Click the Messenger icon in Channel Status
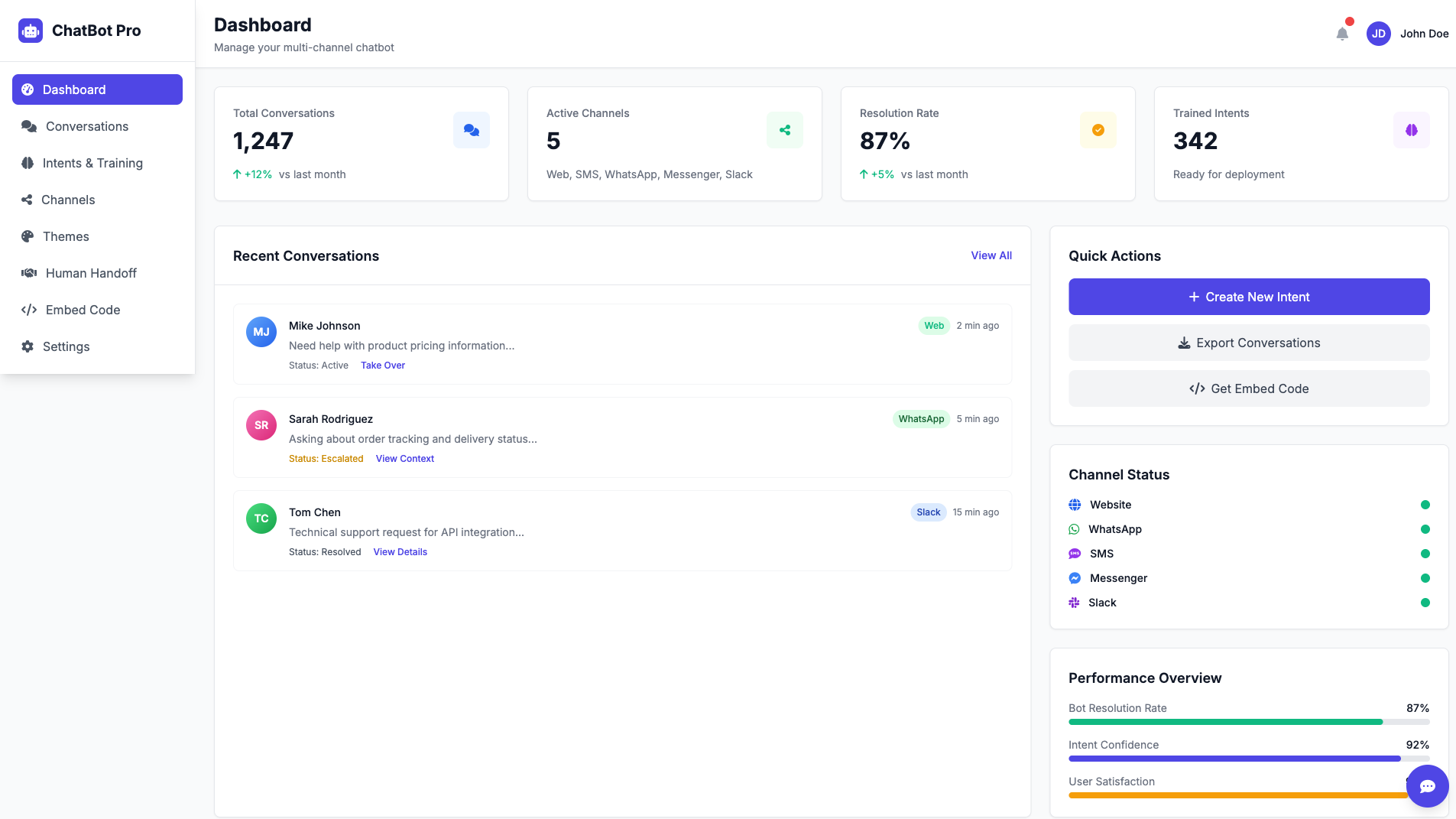The image size is (1456, 819). [x=1075, y=577]
